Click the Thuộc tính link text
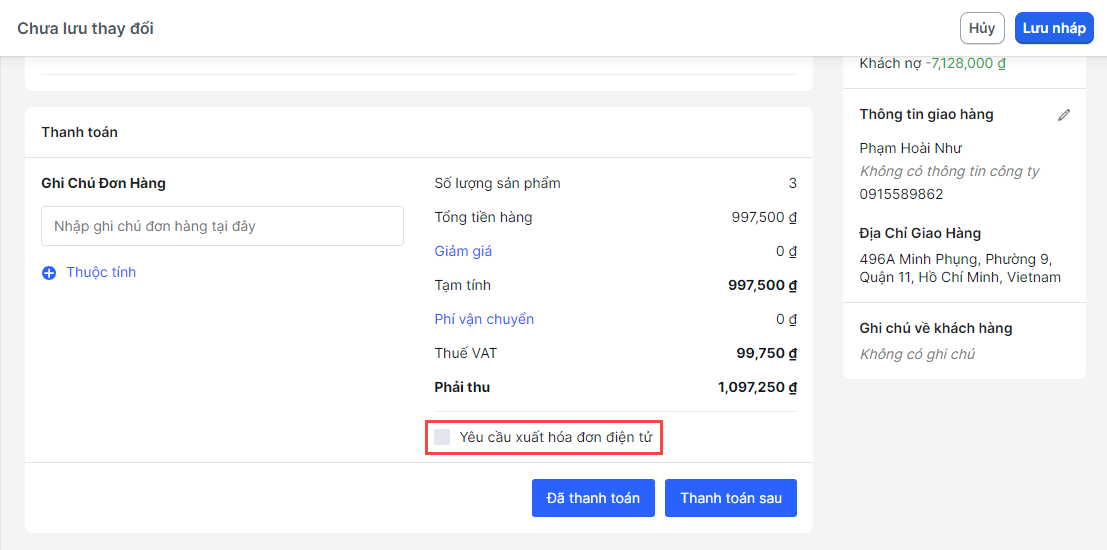The image size is (1107, 550). (101, 272)
